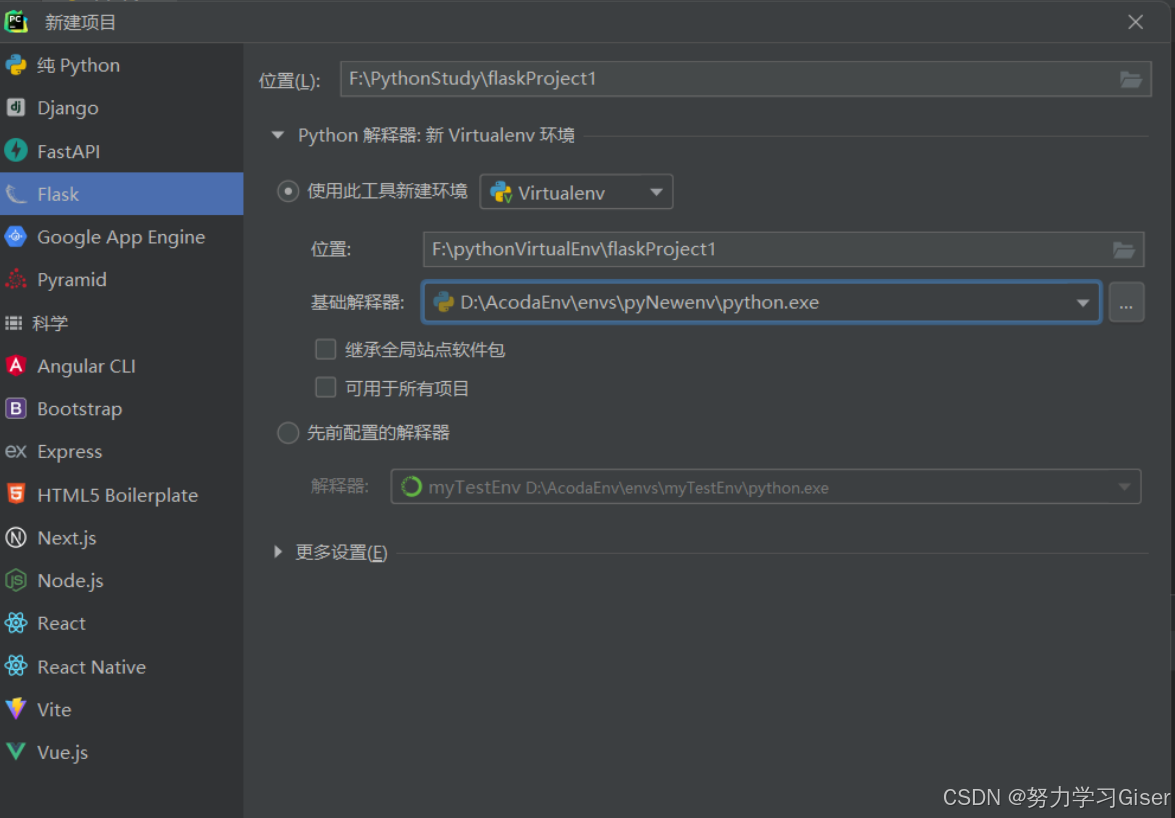
Task: Open the myTestEnv interpreter dropdown
Action: (x=766, y=487)
